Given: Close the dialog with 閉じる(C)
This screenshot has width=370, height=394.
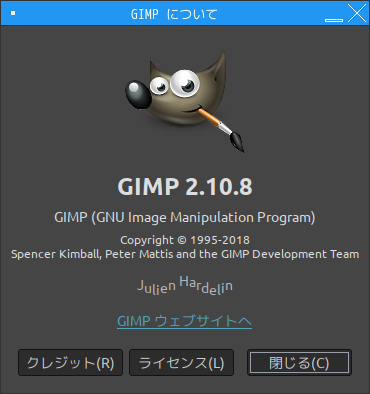Looking at the screenshot, I should [x=299, y=362].
